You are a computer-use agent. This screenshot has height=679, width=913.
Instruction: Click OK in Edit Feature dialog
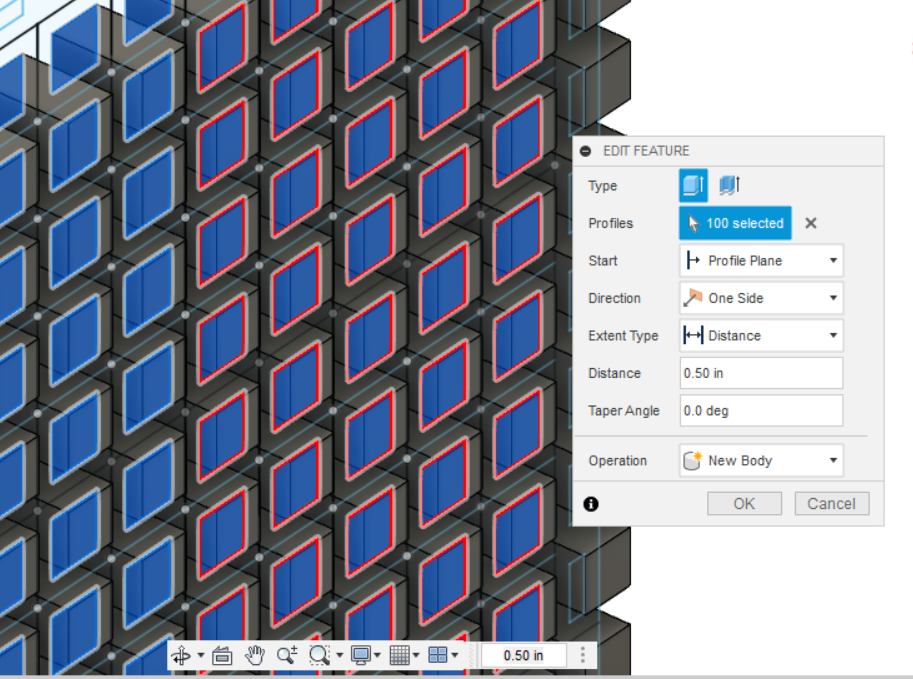[x=744, y=504]
